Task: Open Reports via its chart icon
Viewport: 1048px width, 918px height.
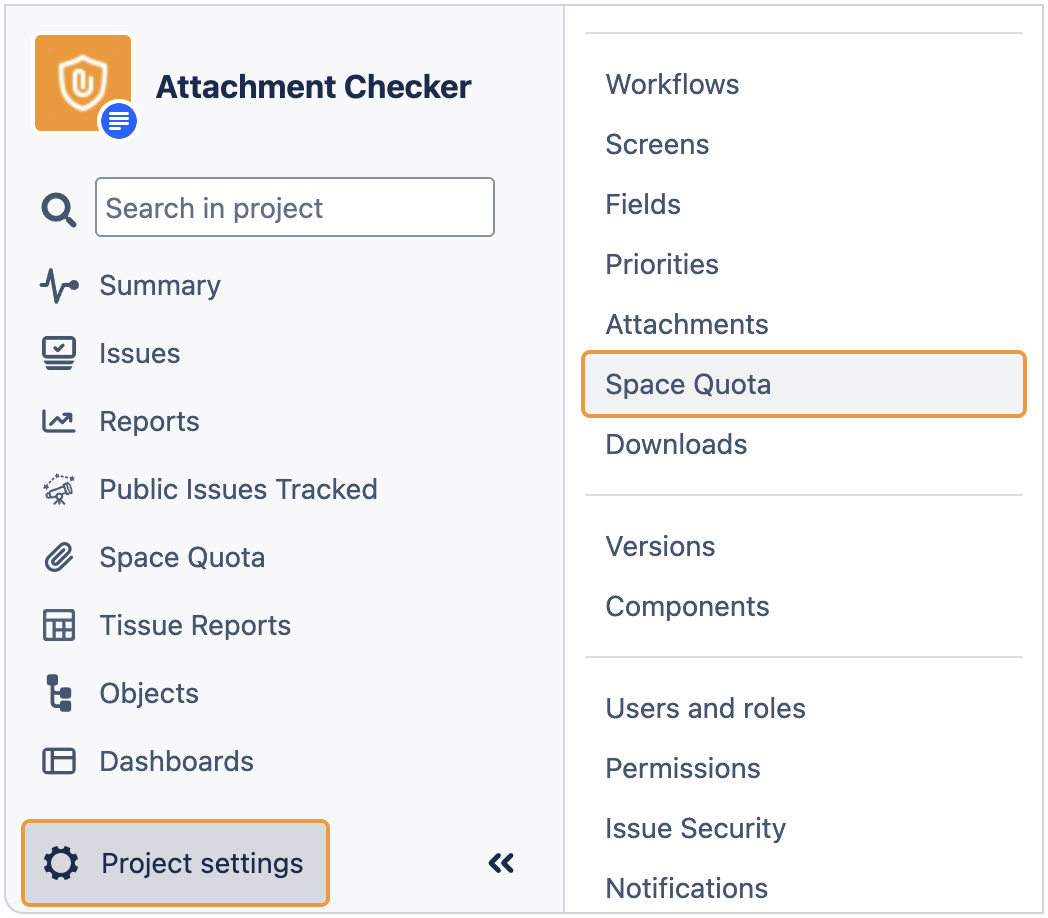Action: click(x=59, y=421)
